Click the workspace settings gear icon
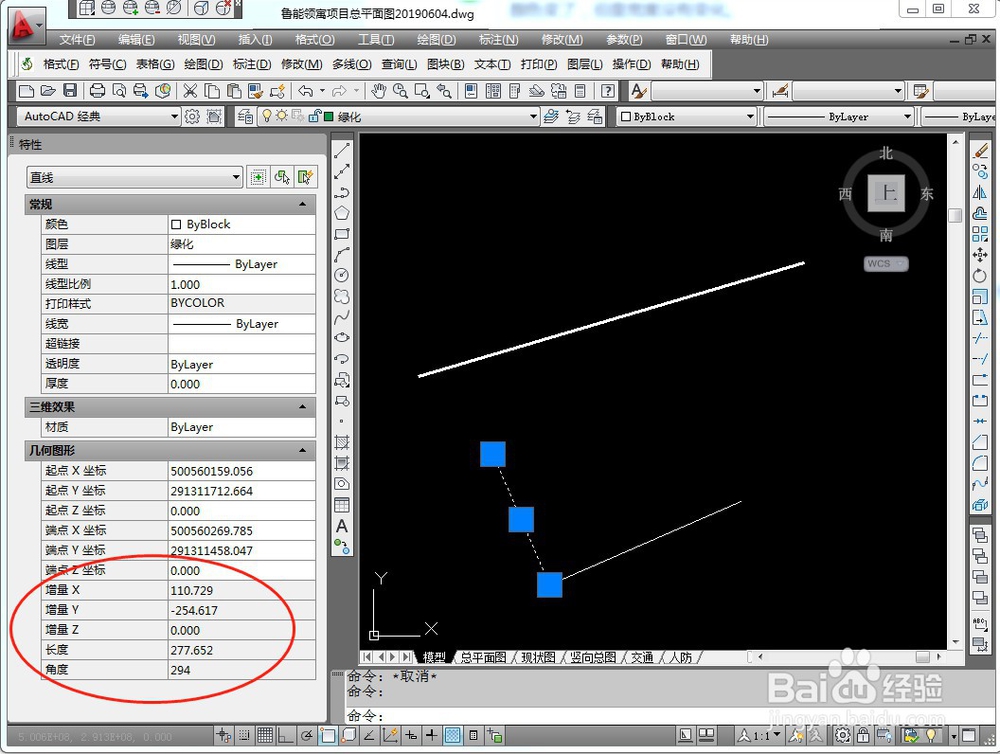The height and width of the screenshot is (754, 1000). pyautogui.click(x=192, y=117)
